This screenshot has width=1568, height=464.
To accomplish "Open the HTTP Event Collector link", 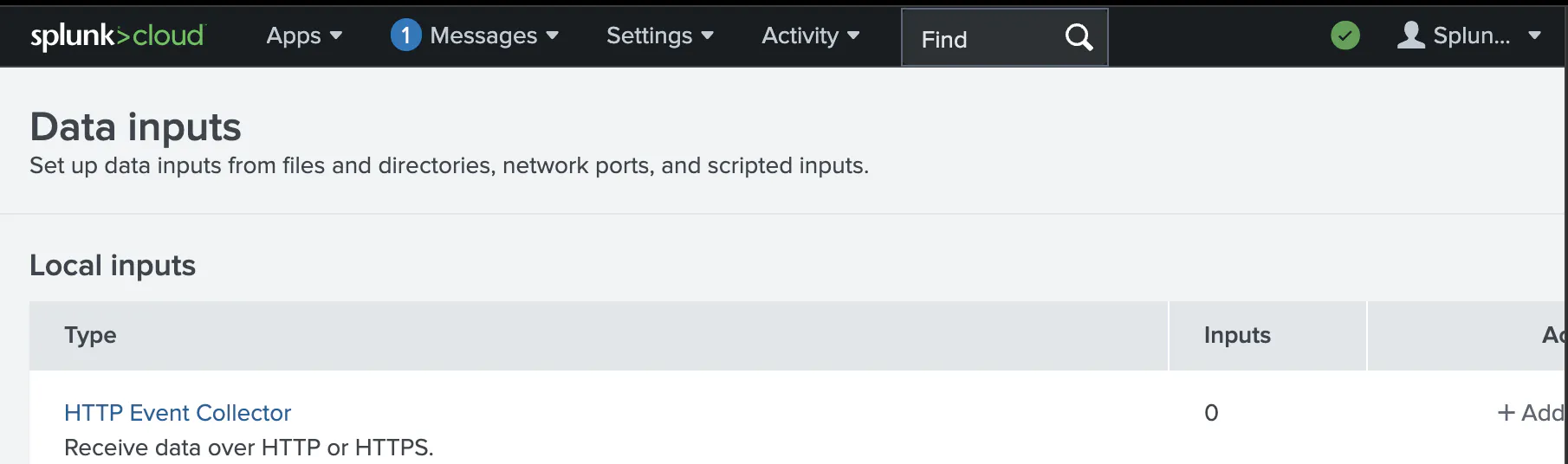I will point(178,413).
